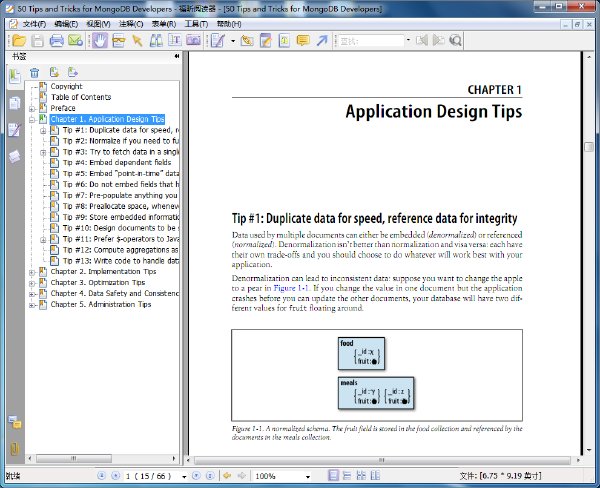This screenshot has width=600, height=488.
Task: Open the find options dropdown arrow
Action: pyautogui.click(x=408, y=40)
